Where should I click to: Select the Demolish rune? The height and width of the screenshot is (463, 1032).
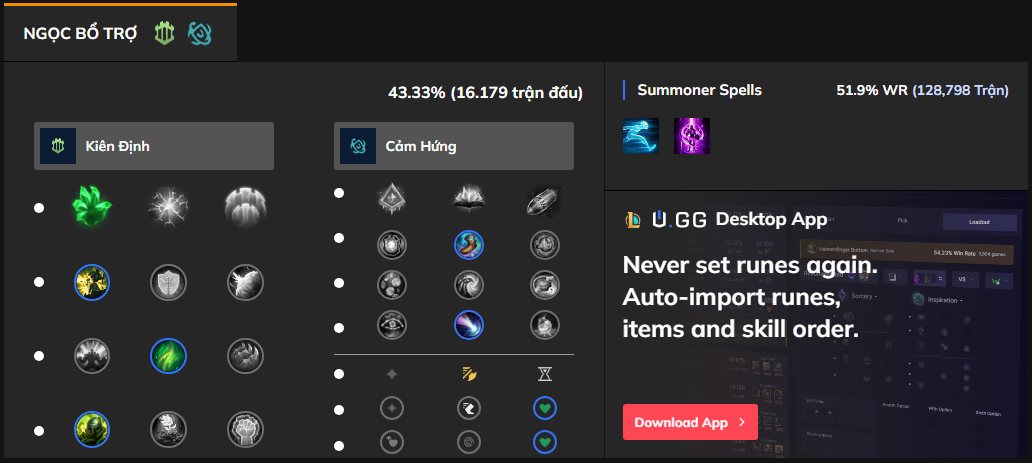pyautogui.click(x=92, y=283)
